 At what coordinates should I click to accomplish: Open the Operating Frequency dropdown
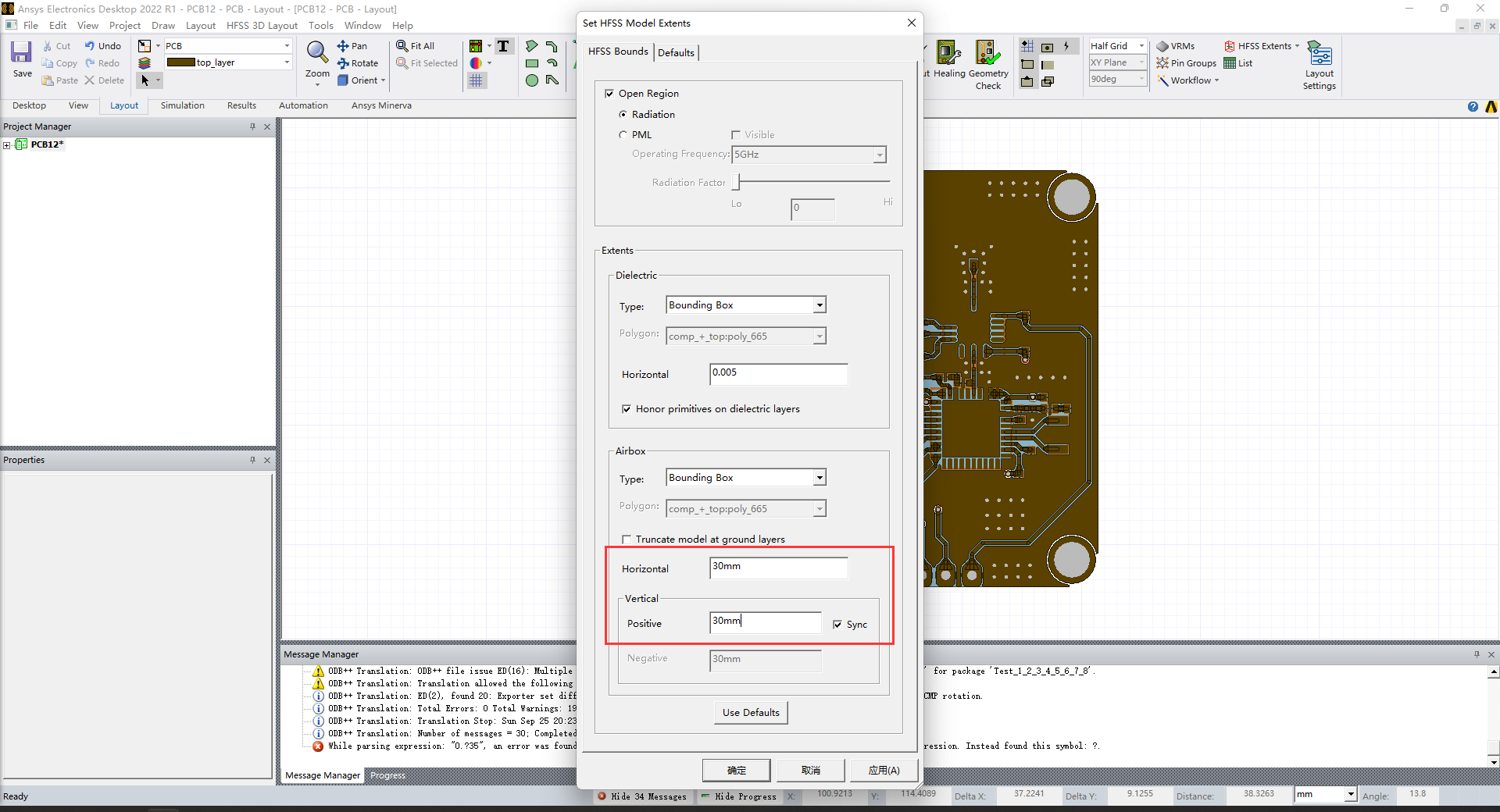click(x=880, y=155)
